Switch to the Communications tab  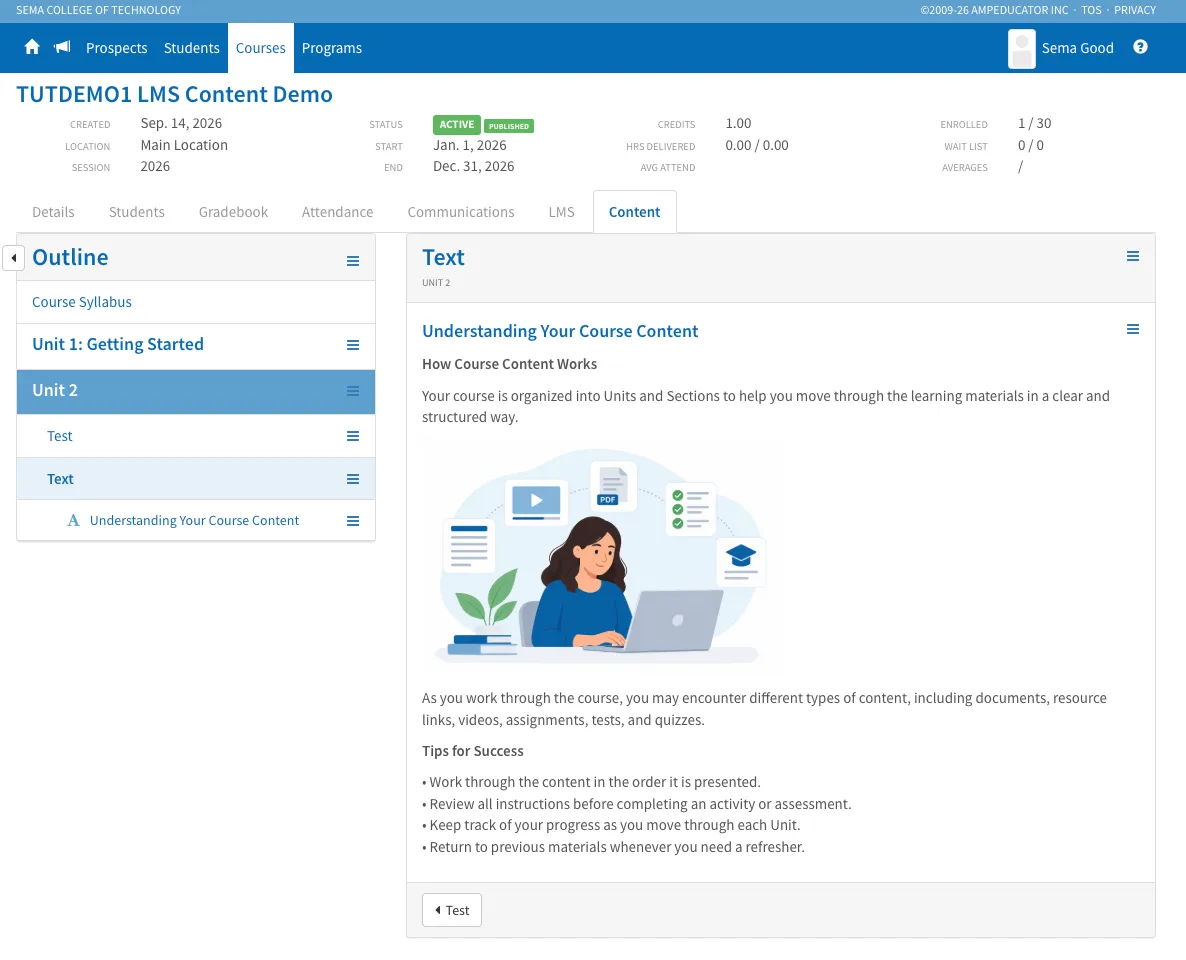click(461, 212)
